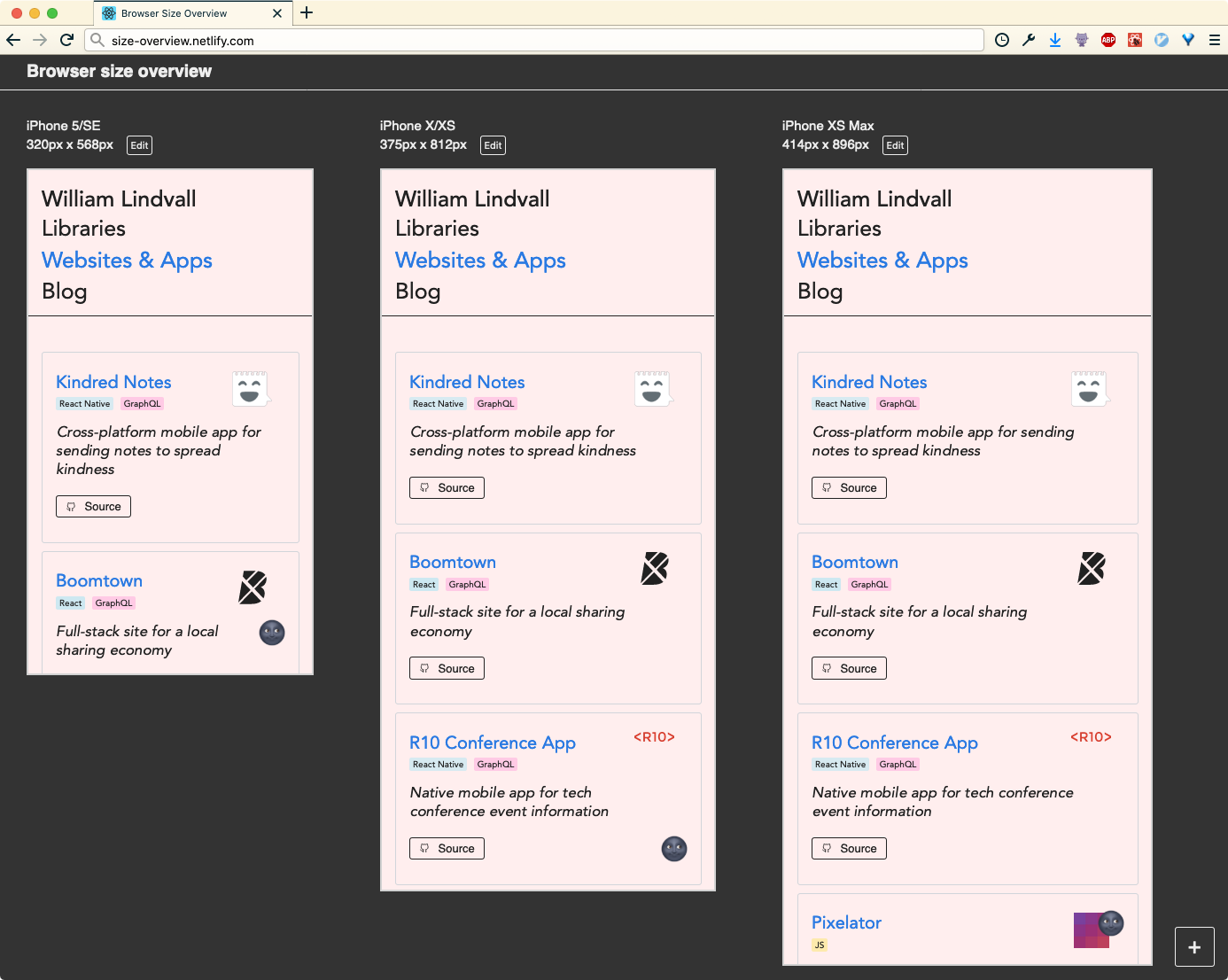Click Source under Boomtown in the iPhone X/XS pane
Image resolution: width=1228 pixels, height=980 pixels.
click(x=447, y=668)
